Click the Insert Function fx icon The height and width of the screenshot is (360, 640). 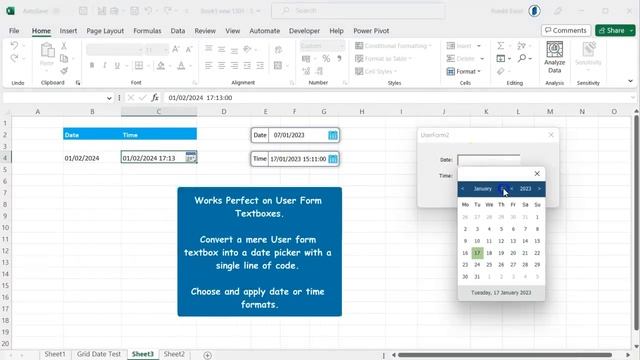(155, 98)
